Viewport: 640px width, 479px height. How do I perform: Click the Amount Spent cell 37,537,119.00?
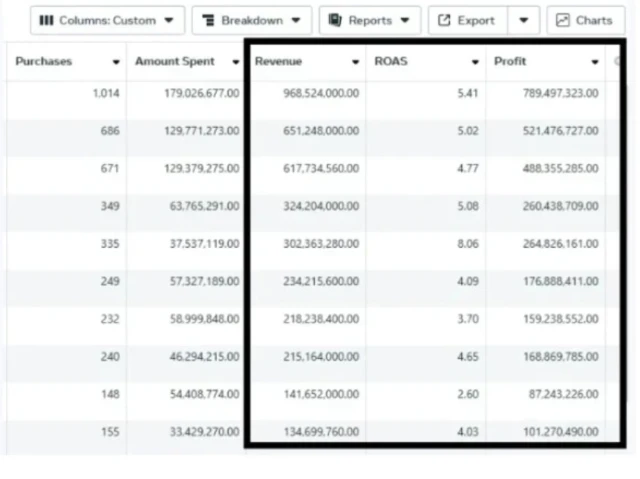pyautogui.click(x=200, y=243)
